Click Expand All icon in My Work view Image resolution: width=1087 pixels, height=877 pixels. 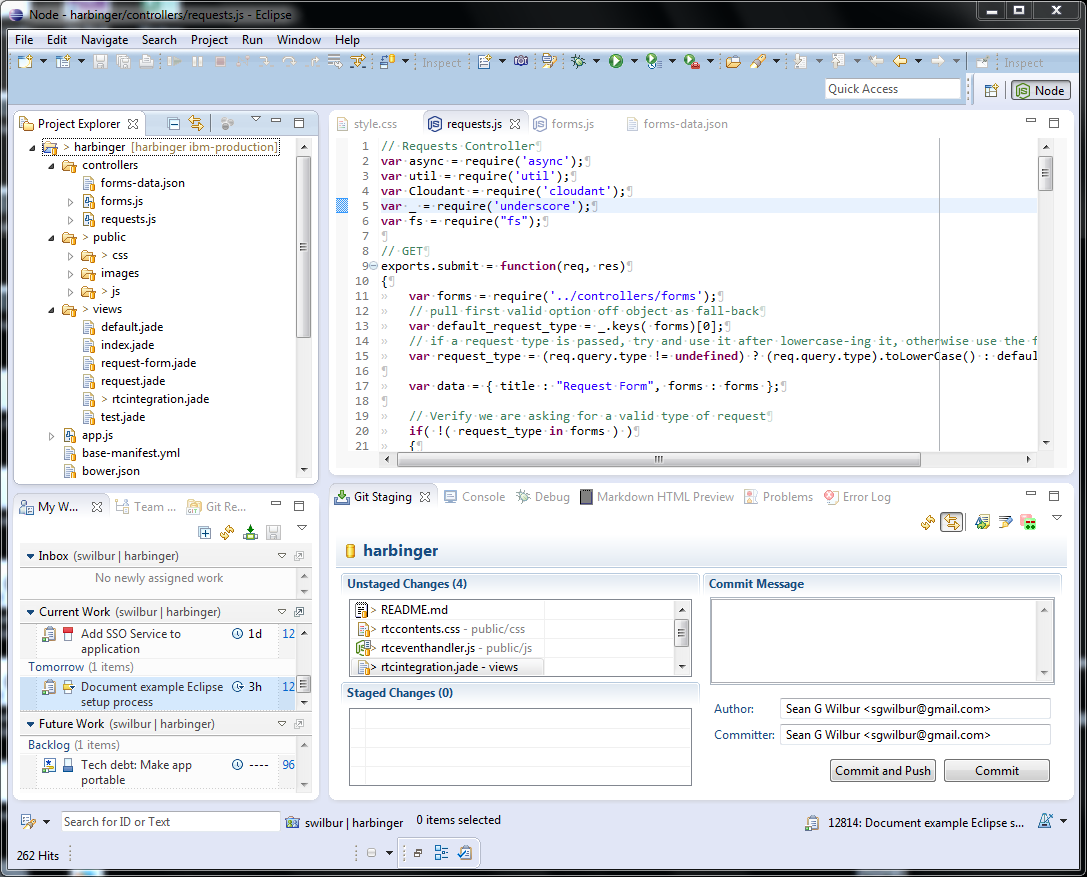coord(205,532)
